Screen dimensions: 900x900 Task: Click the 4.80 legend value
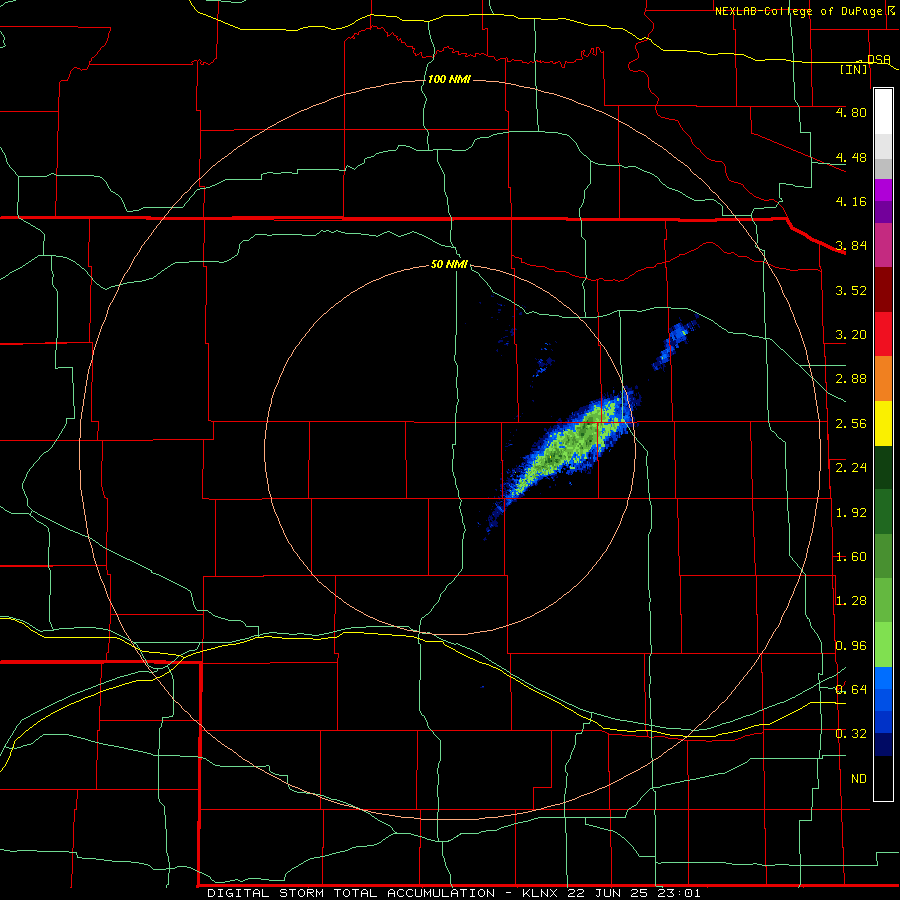click(851, 112)
